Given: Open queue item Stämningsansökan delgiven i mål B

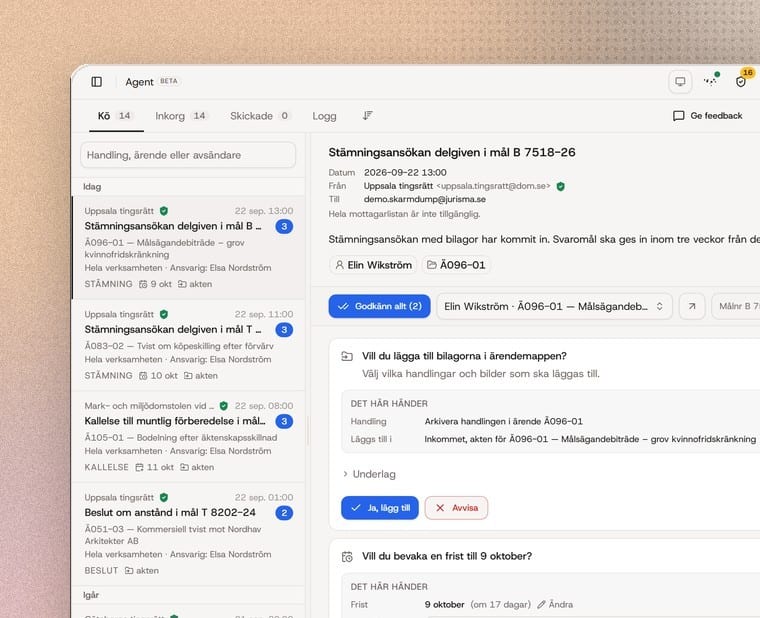Looking at the screenshot, I should tap(188, 248).
